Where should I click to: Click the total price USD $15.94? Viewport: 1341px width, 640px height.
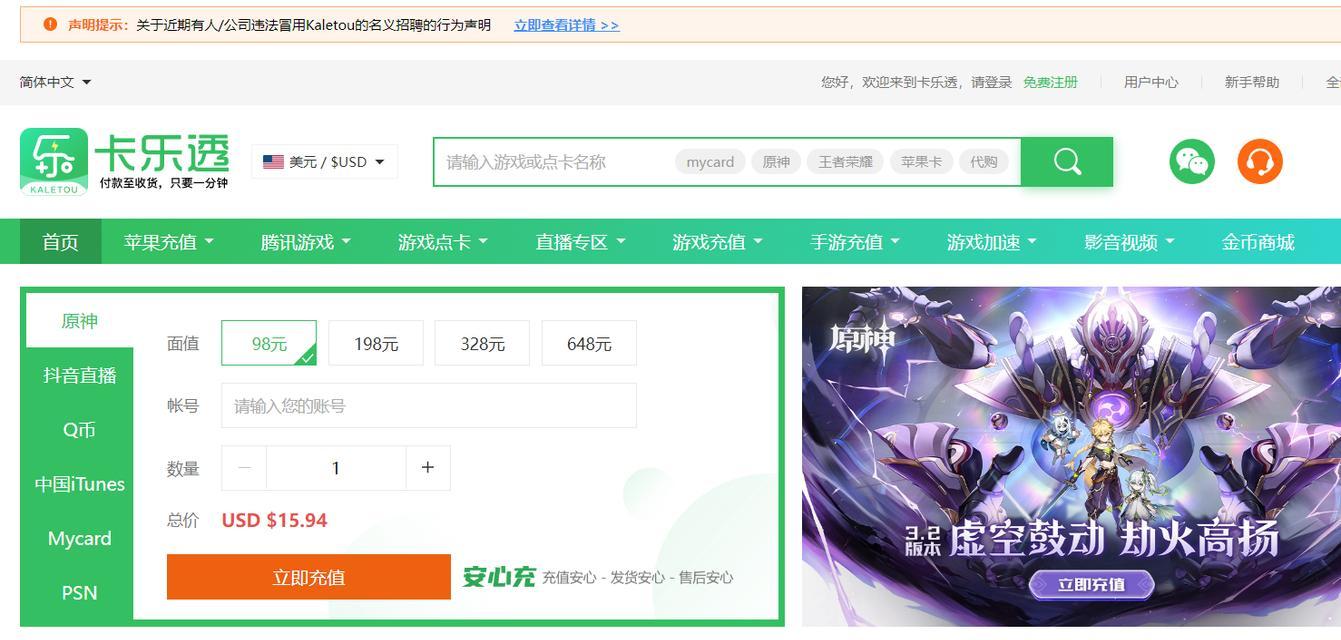(x=274, y=520)
